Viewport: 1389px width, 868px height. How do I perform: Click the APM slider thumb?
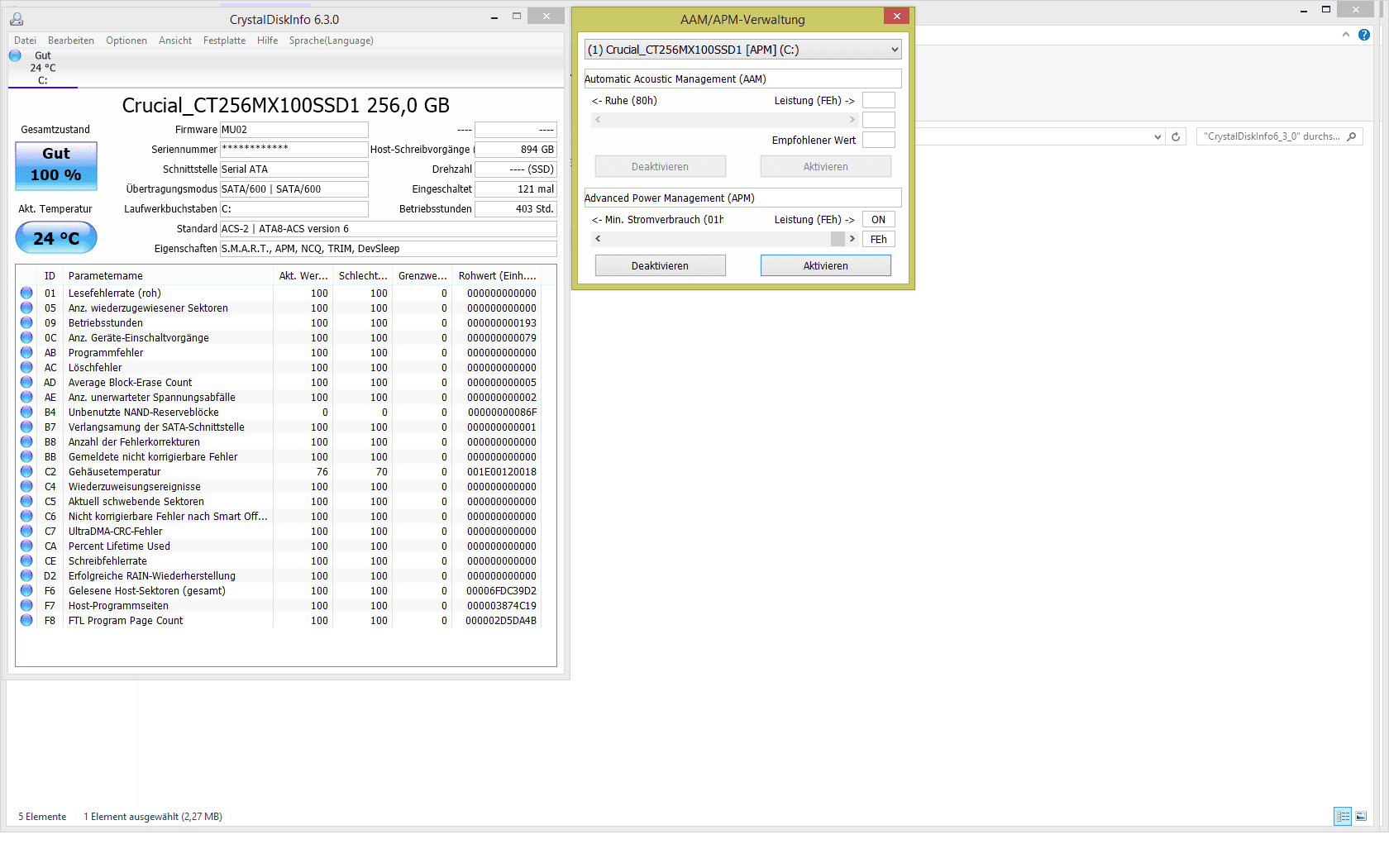click(838, 239)
